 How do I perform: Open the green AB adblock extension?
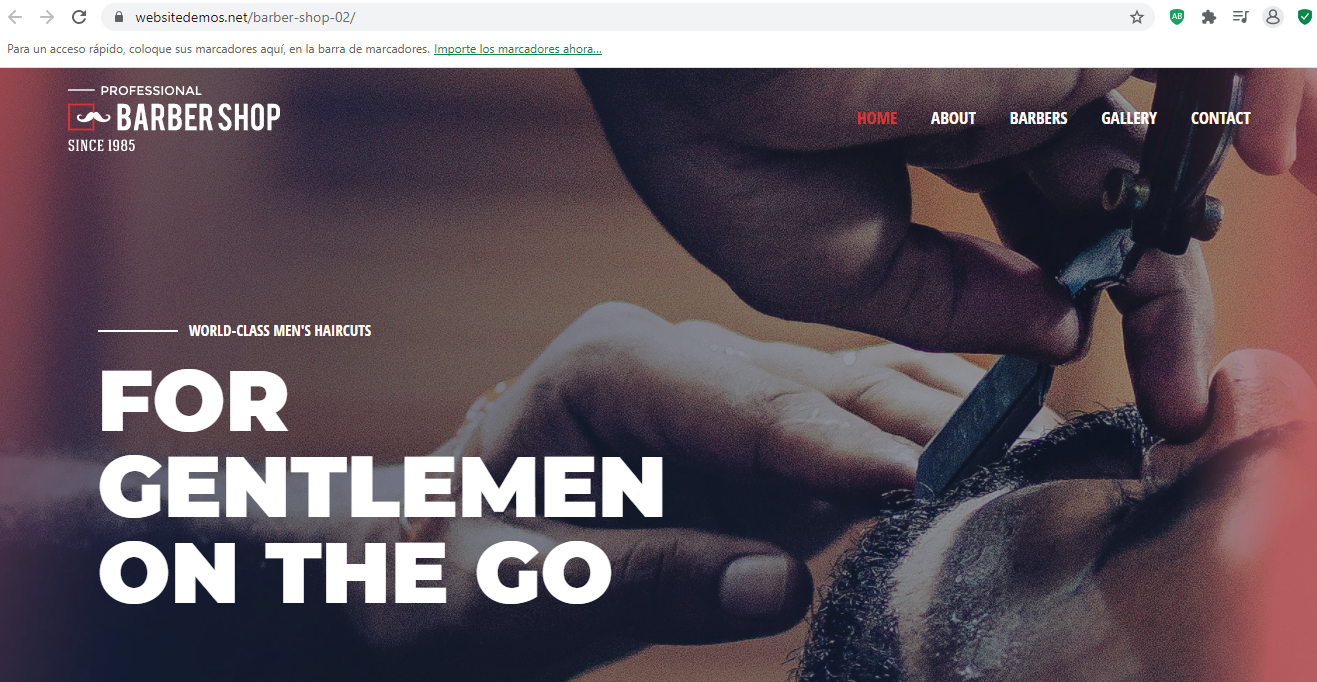[x=1177, y=17]
